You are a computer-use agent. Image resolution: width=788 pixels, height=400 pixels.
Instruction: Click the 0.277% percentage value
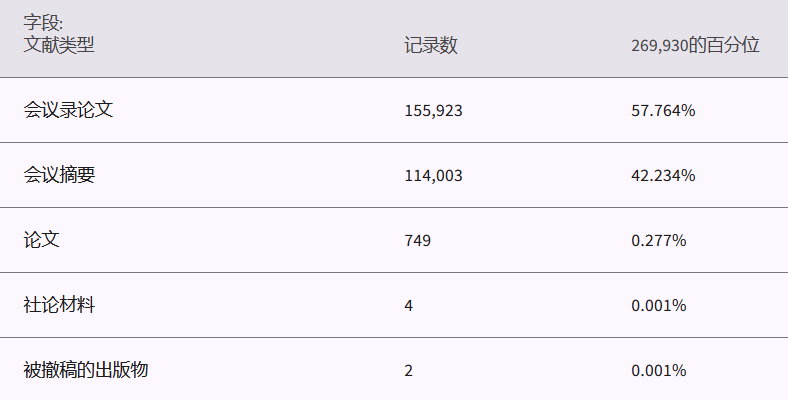pyautogui.click(x=659, y=240)
